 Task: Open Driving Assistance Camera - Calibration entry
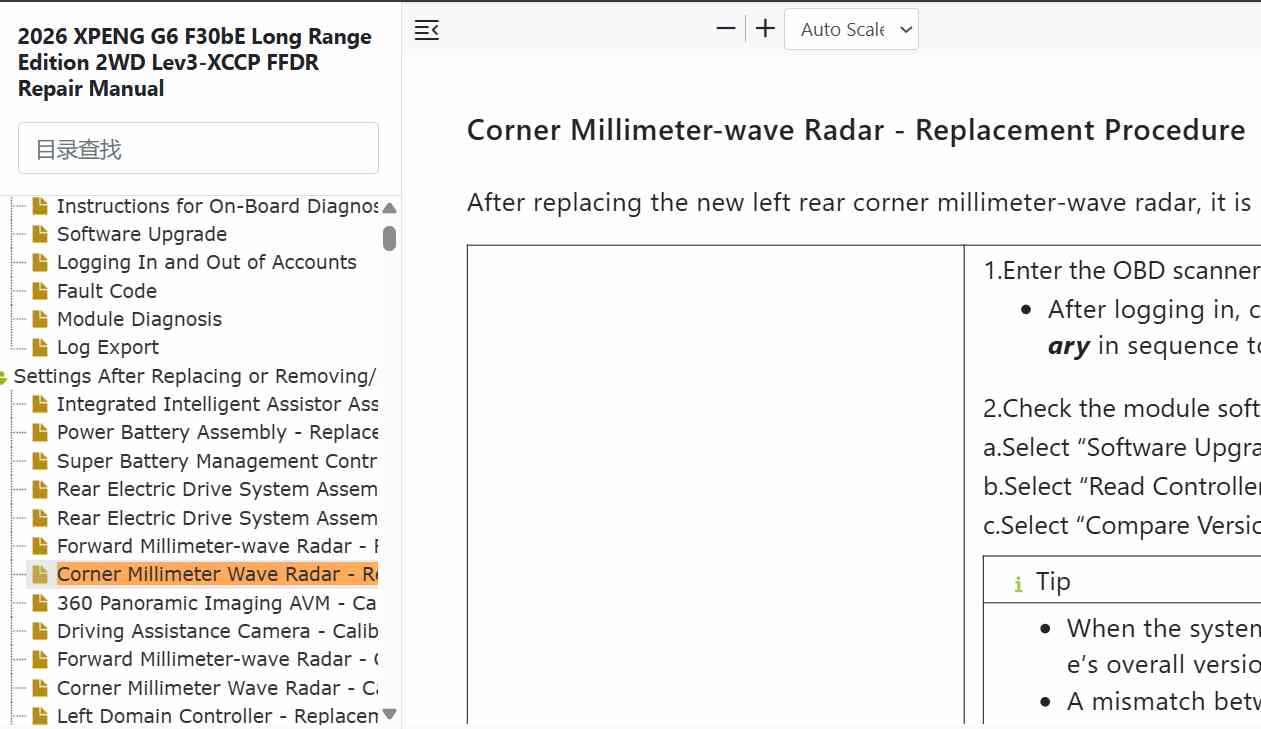click(x=217, y=631)
